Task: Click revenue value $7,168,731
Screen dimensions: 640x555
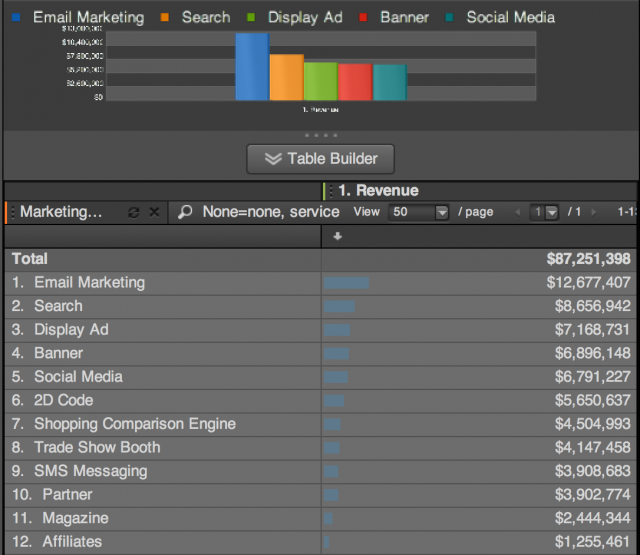Action: coord(593,330)
